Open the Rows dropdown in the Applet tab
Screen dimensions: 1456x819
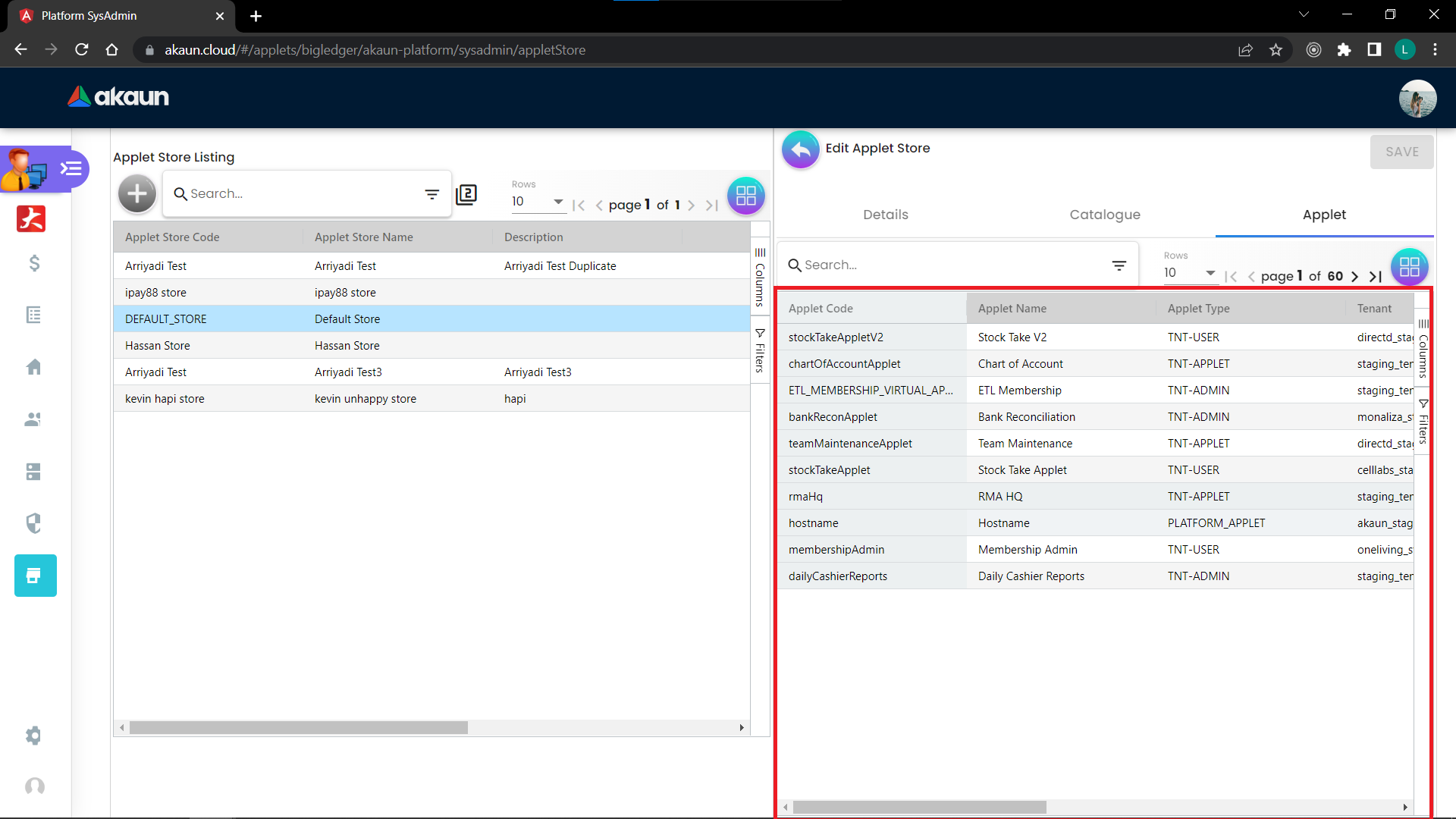[1190, 273]
